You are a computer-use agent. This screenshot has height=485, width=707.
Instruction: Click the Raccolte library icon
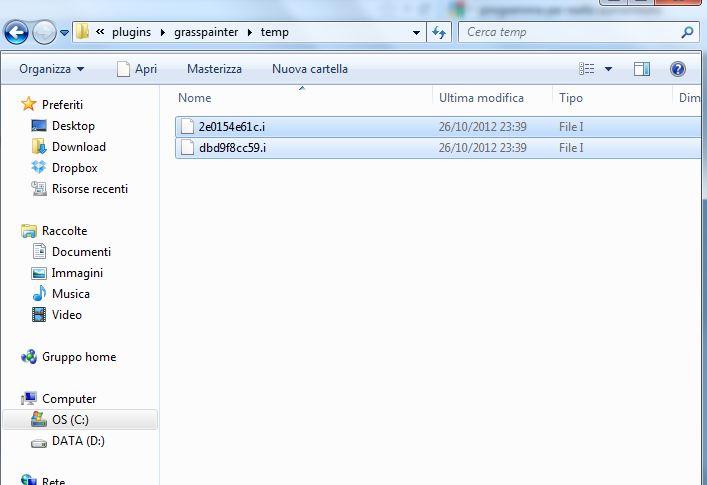(29, 231)
